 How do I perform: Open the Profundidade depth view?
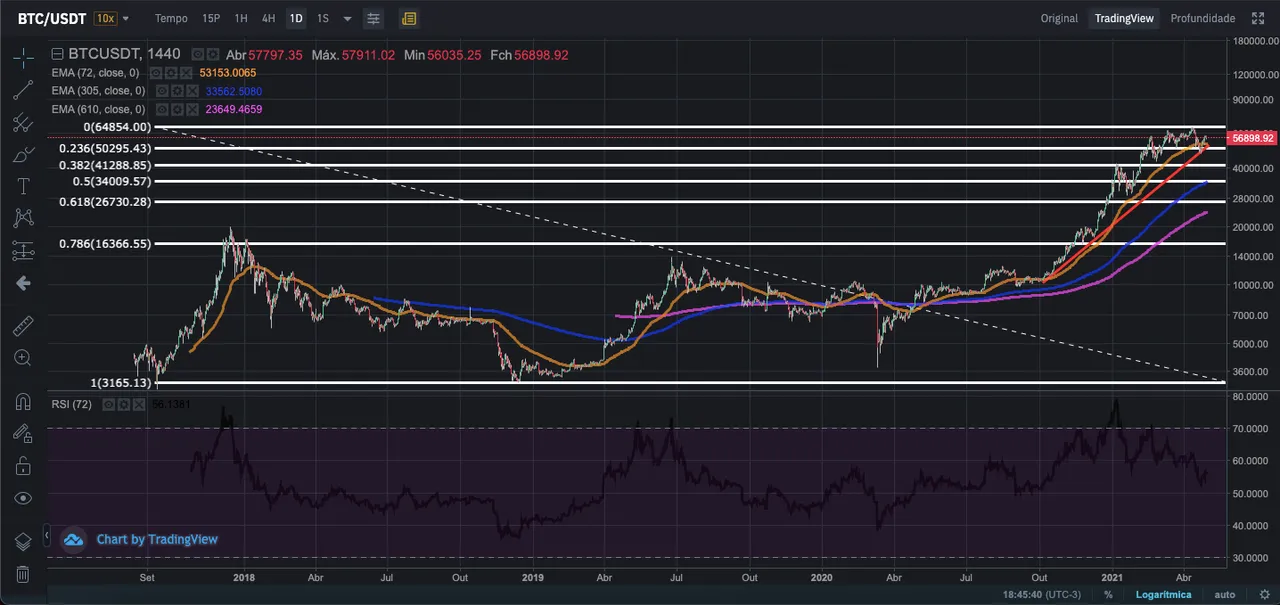pos(1202,18)
